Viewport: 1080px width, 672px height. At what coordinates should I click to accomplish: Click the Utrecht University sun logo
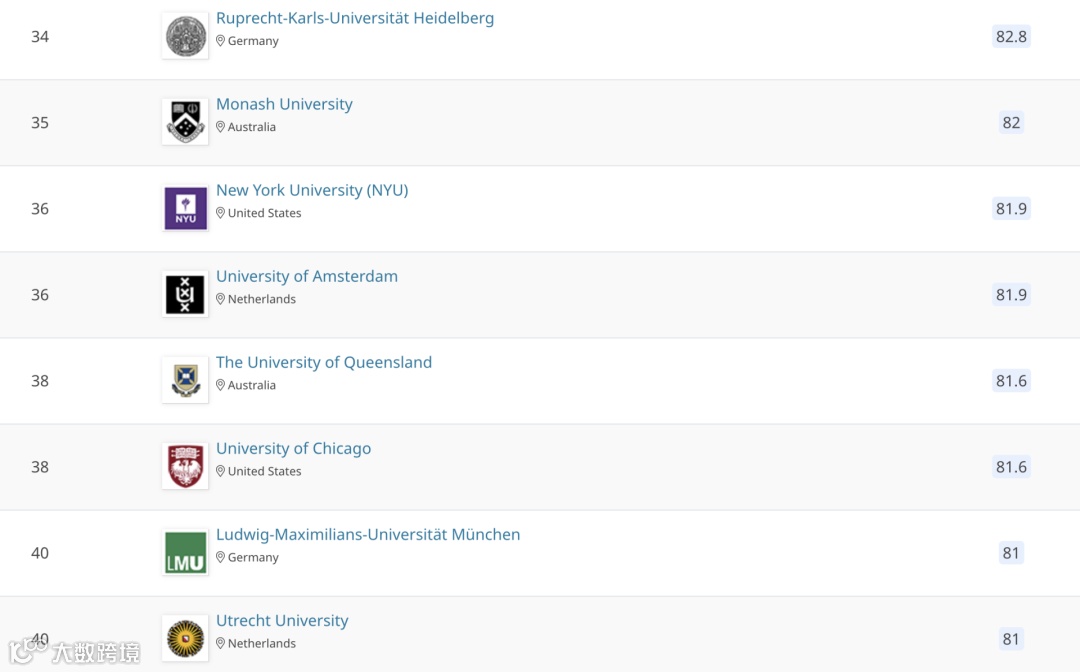pyautogui.click(x=185, y=639)
